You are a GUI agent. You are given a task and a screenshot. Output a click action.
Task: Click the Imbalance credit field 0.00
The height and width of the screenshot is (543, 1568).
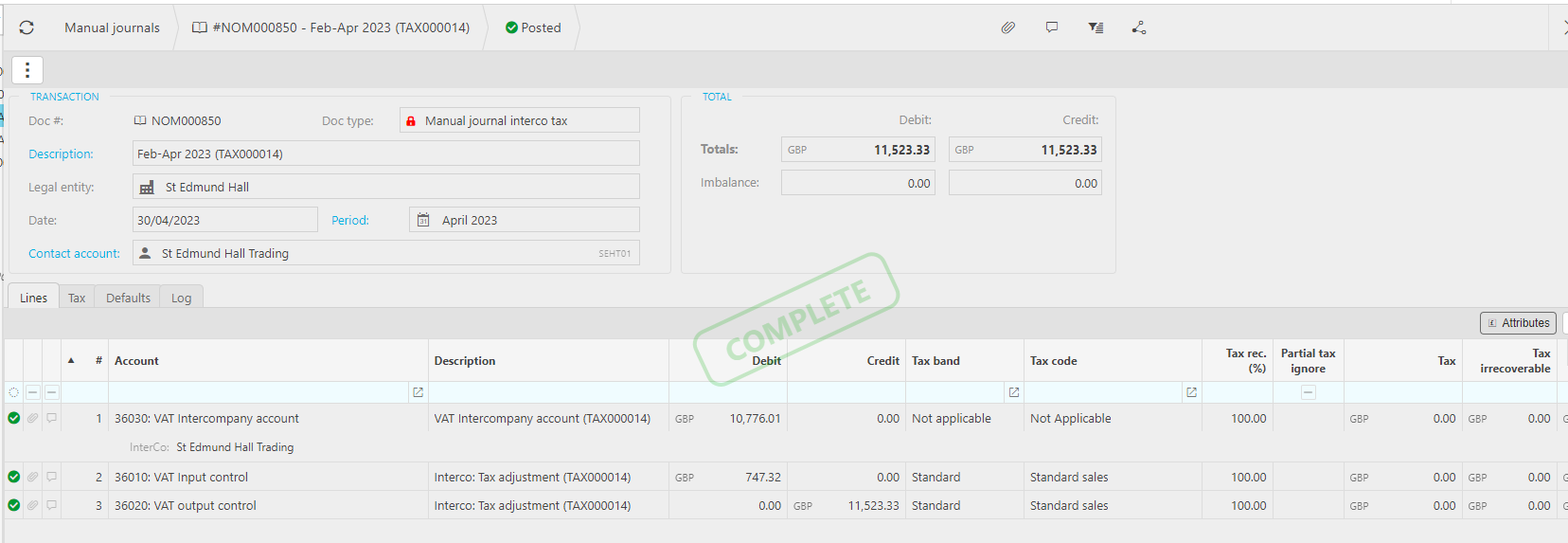pyautogui.click(x=1025, y=183)
